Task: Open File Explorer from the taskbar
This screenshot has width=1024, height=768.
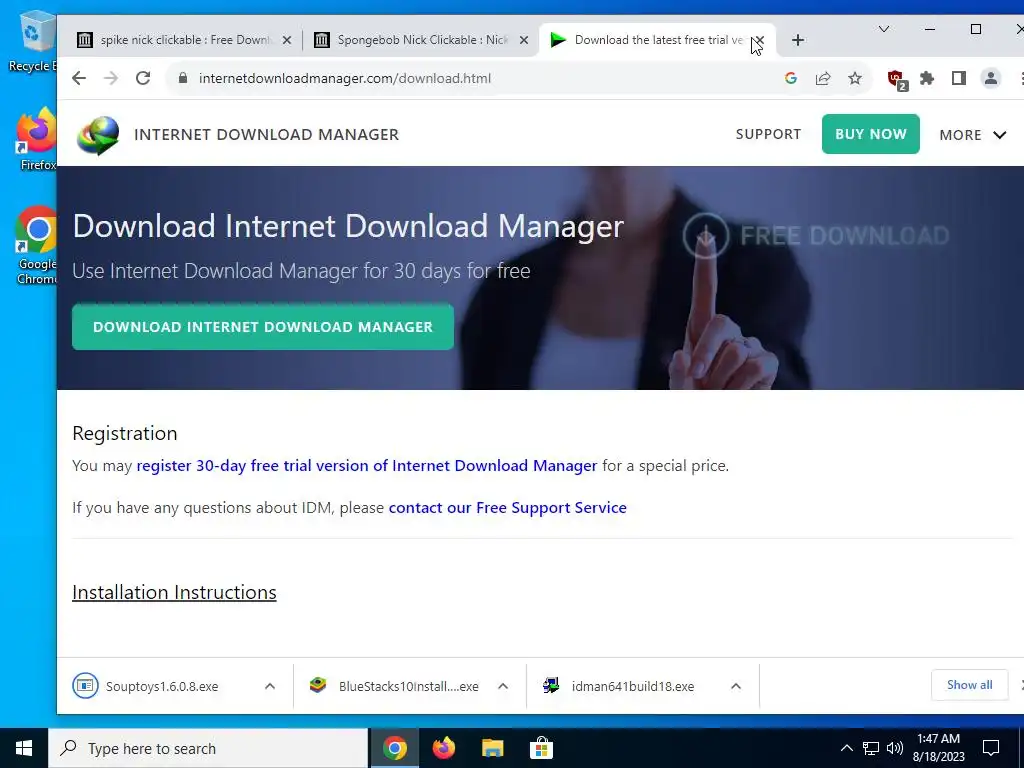Action: pos(492,748)
